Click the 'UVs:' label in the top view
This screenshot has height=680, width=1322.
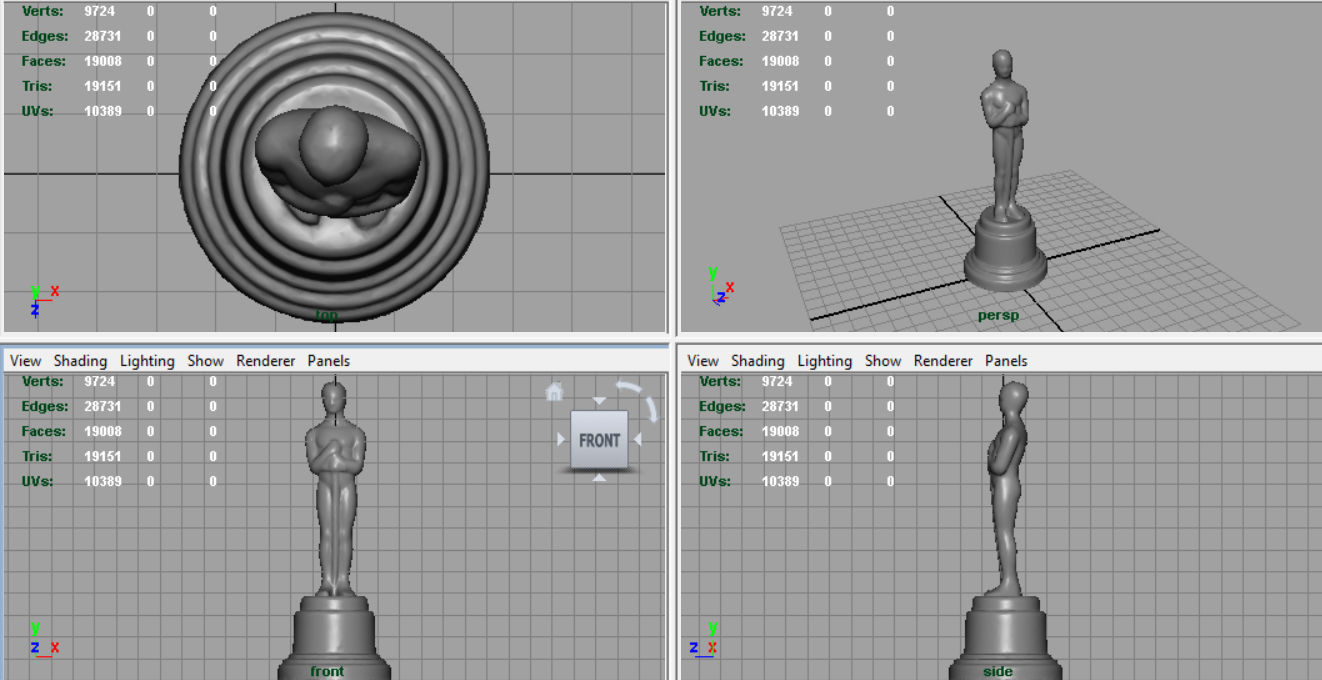[x=37, y=111]
